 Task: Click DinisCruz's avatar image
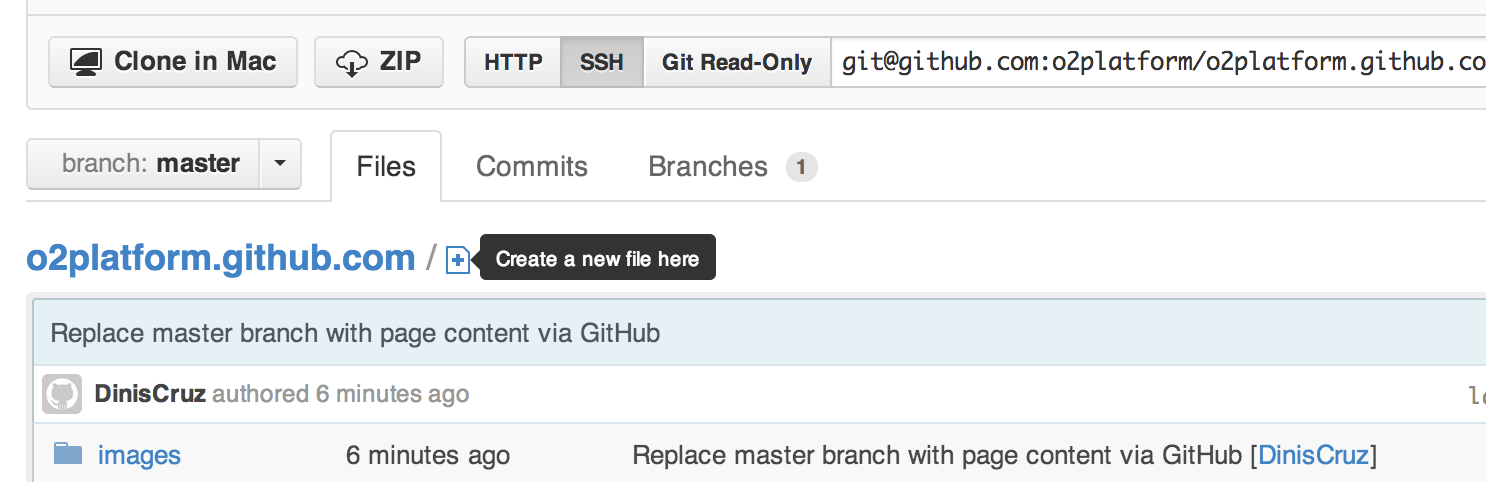pyautogui.click(x=62, y=394)
